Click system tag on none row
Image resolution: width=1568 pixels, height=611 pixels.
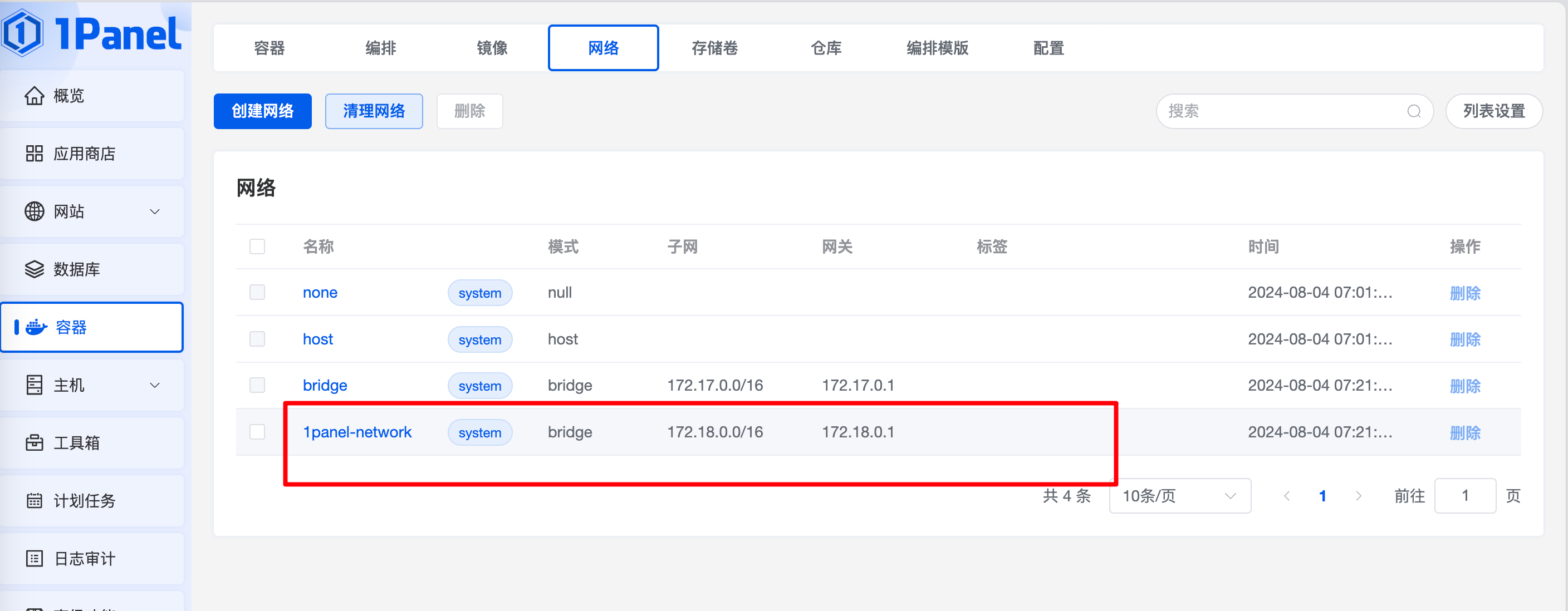tap(479, 293)
